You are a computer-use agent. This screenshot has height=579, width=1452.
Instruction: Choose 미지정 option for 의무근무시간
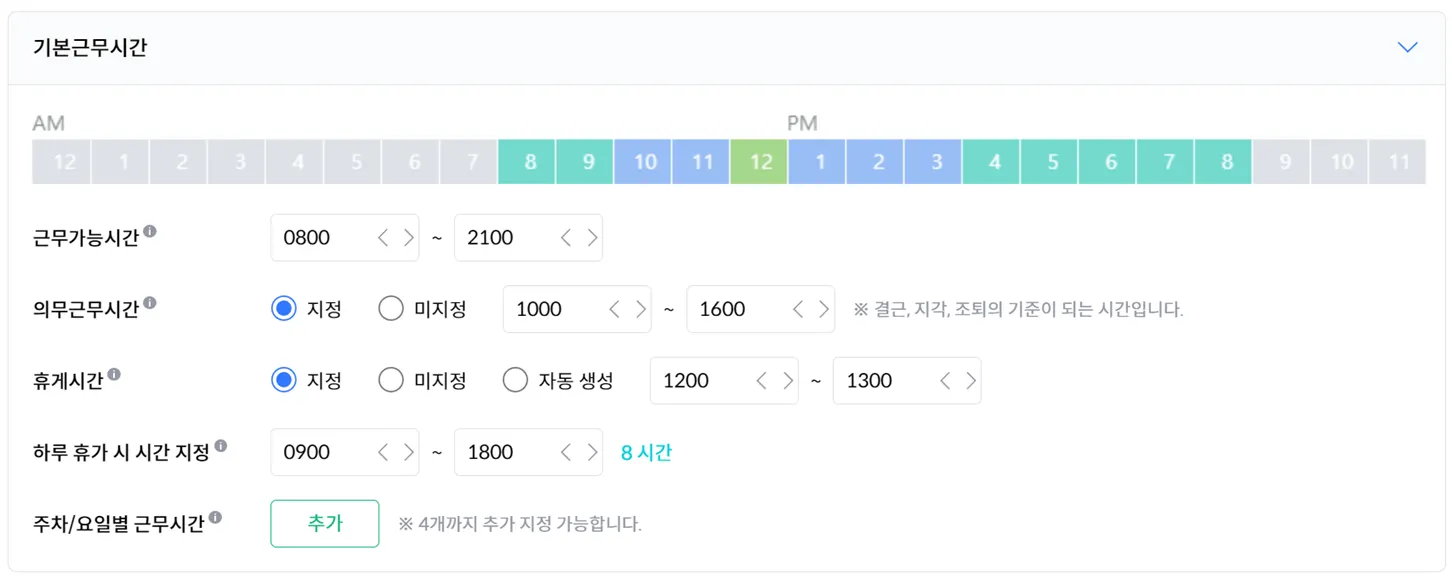tap(391, 309)
